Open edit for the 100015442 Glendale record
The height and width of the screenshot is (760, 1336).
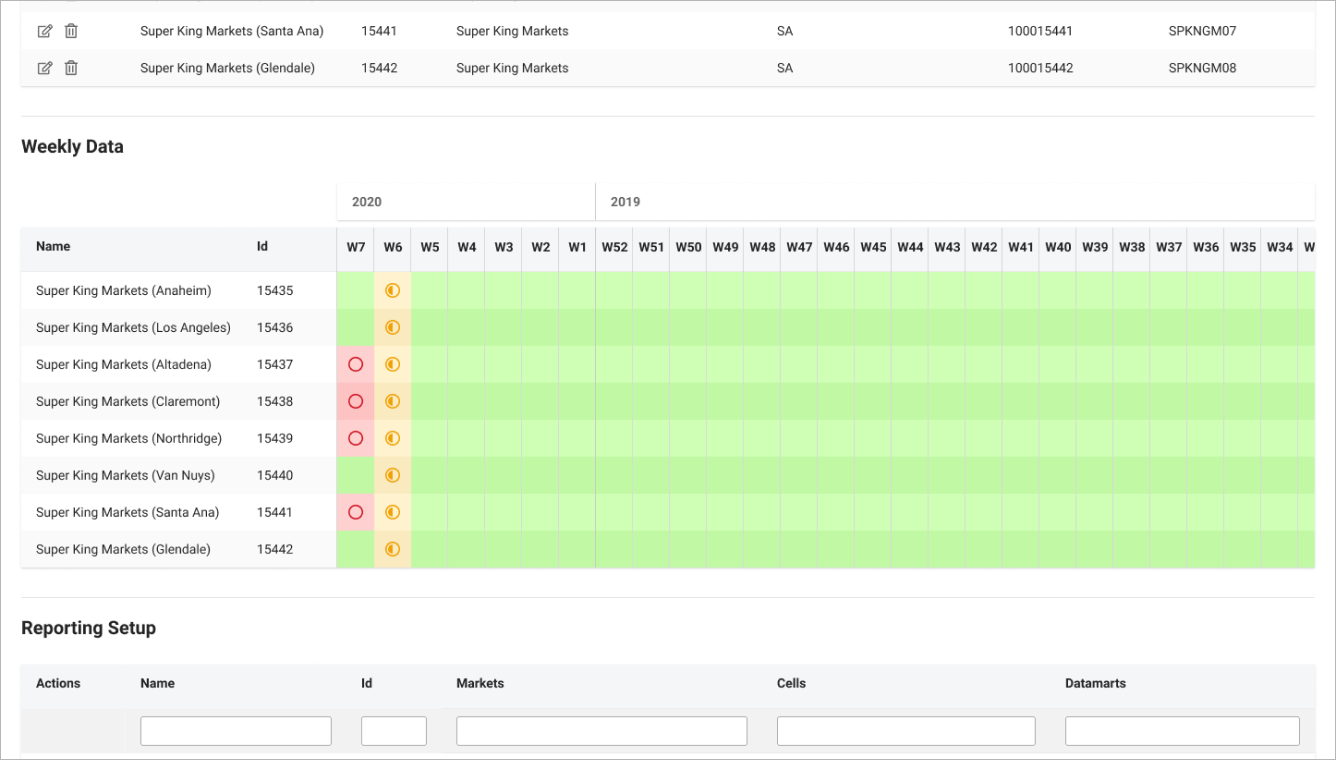(45, 68)
